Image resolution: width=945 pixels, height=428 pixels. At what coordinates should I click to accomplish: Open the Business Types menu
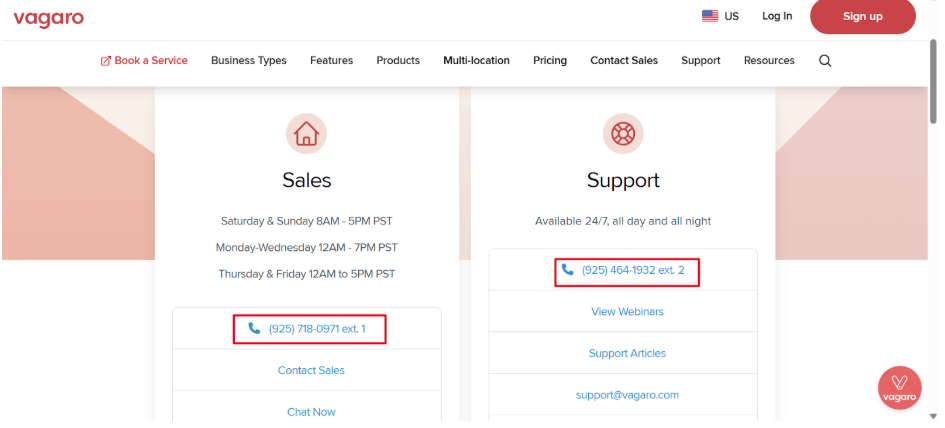[x=248, y=61]
